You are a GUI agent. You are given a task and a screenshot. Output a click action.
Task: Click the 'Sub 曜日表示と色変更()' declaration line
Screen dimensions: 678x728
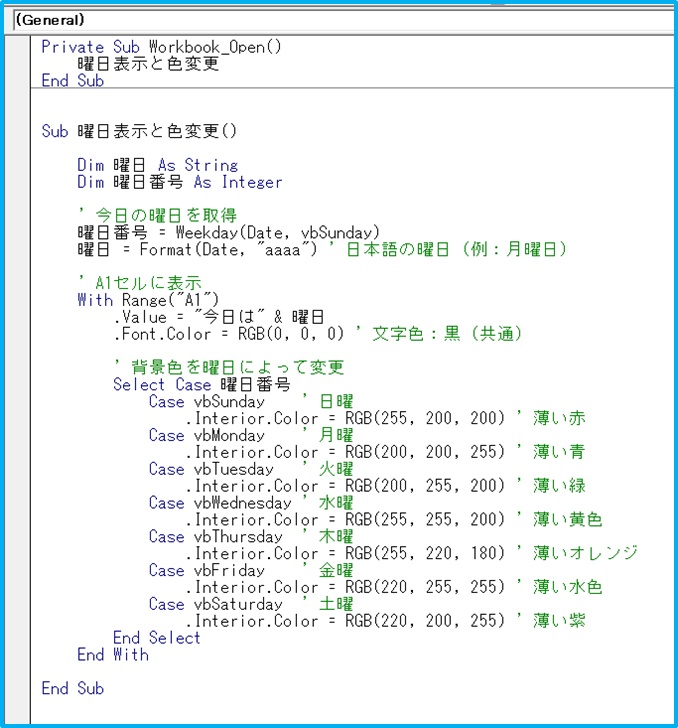(x=139, y=131)
